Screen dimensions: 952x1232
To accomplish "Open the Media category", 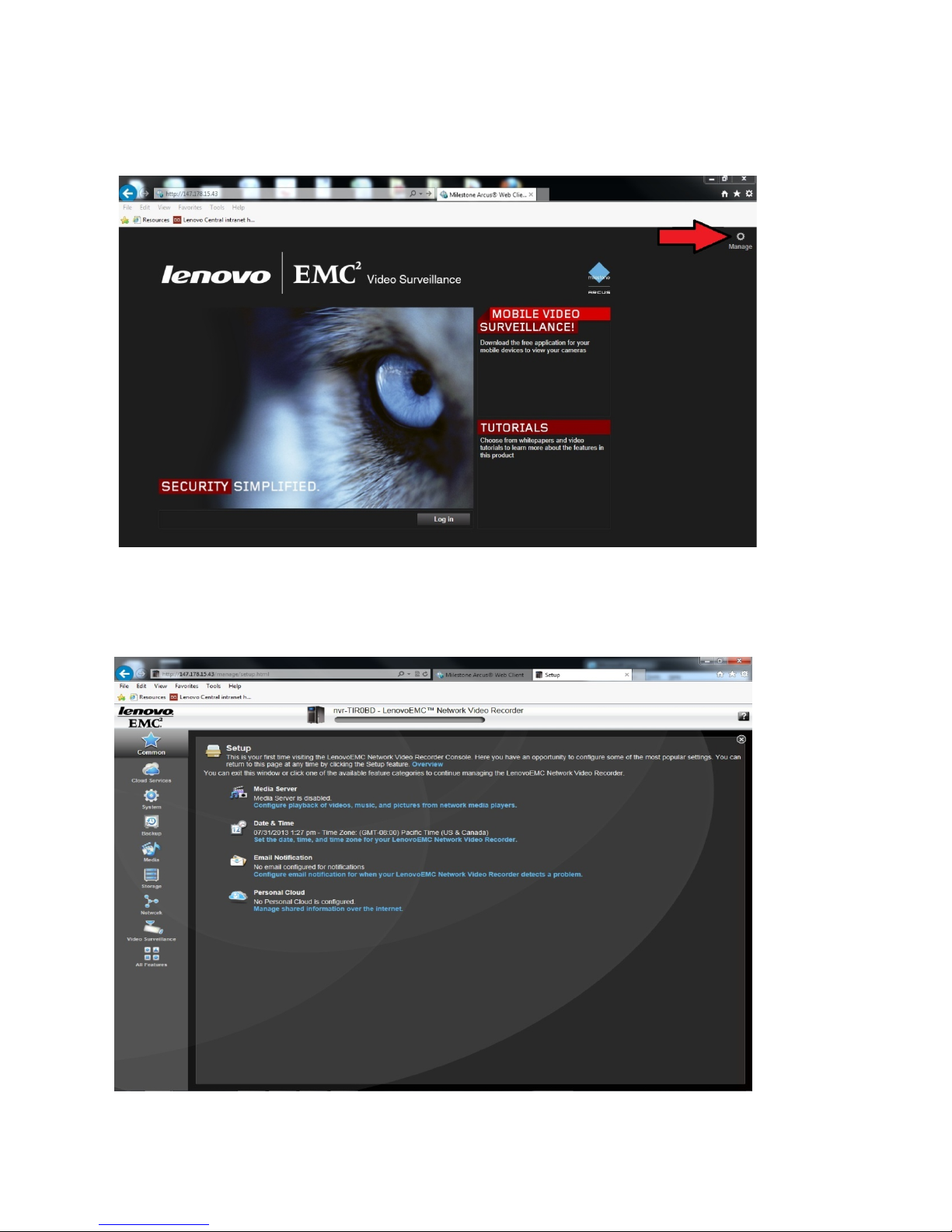I will pyautogui.click(x=152, y=851).
